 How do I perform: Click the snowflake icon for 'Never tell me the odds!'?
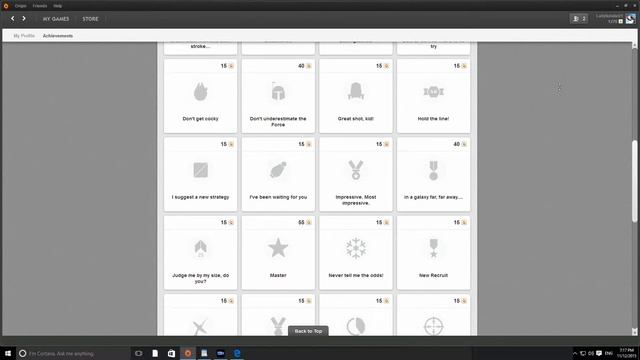356,248
